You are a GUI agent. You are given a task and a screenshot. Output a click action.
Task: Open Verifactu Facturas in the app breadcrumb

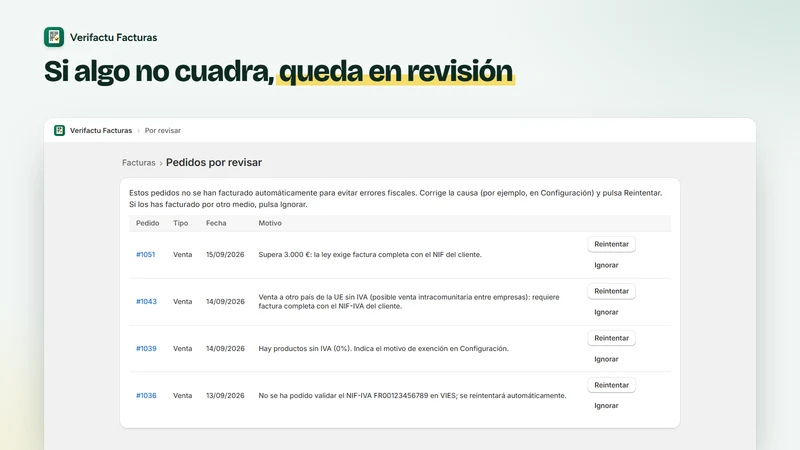(x=101, y=131)
